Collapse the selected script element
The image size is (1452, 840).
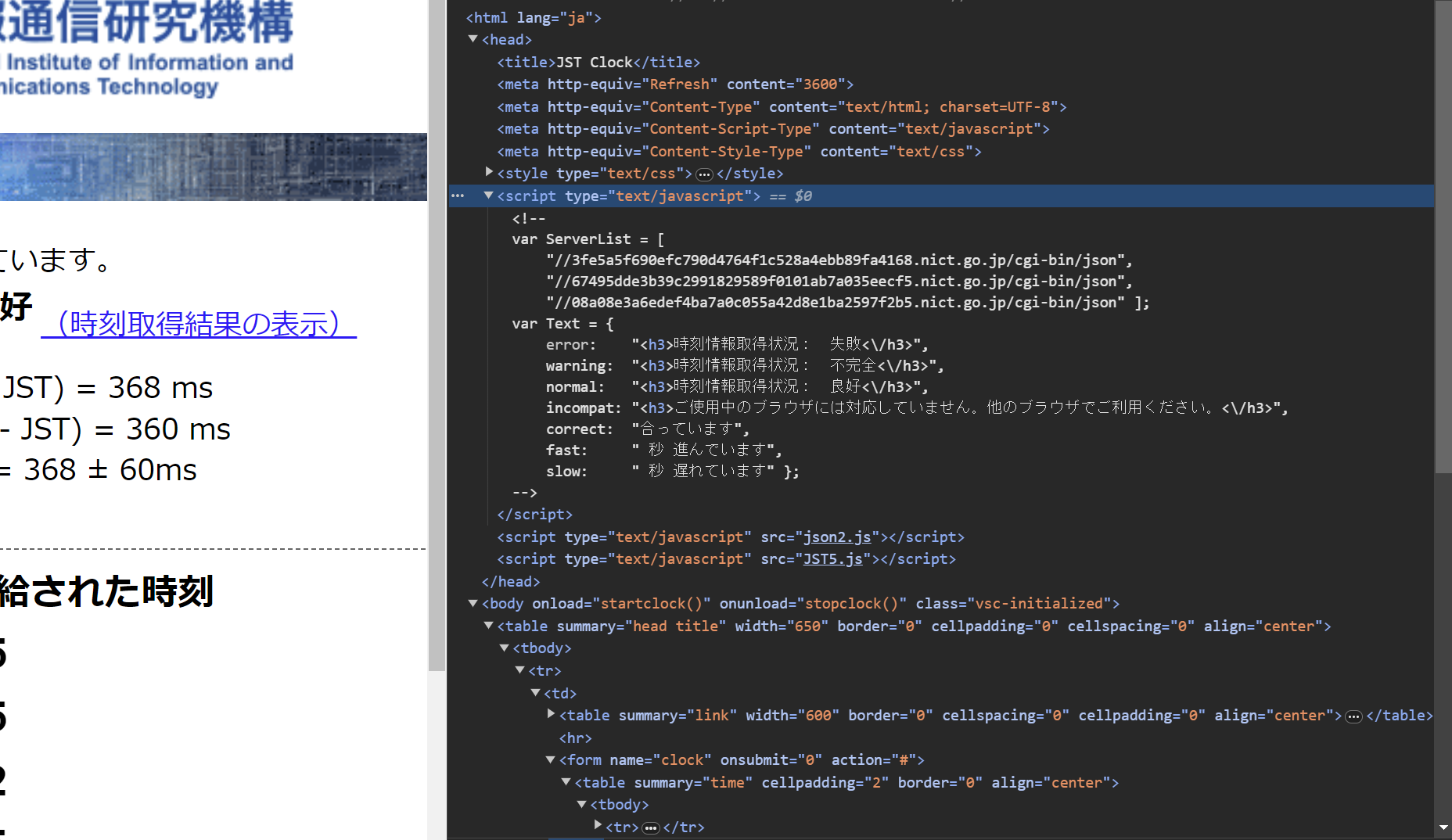click(488, 196)
